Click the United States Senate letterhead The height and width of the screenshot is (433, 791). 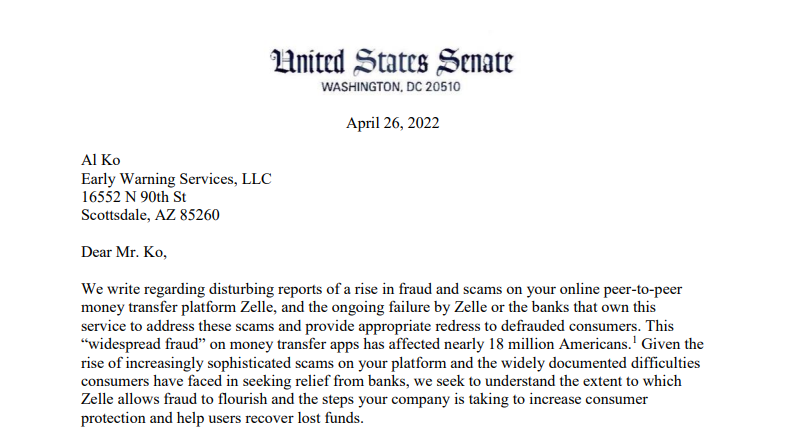[393, 62]
